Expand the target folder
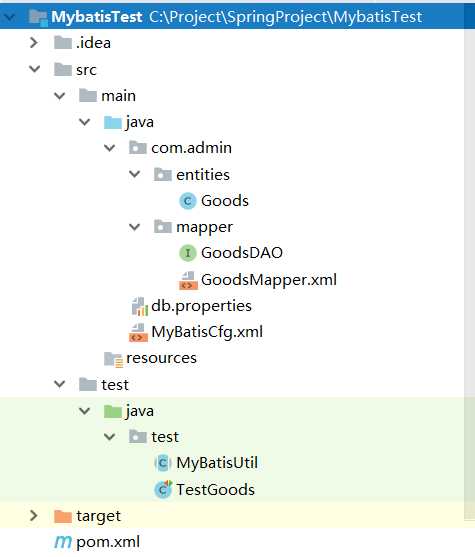This screenshot has height=557, width=475. 34,515
